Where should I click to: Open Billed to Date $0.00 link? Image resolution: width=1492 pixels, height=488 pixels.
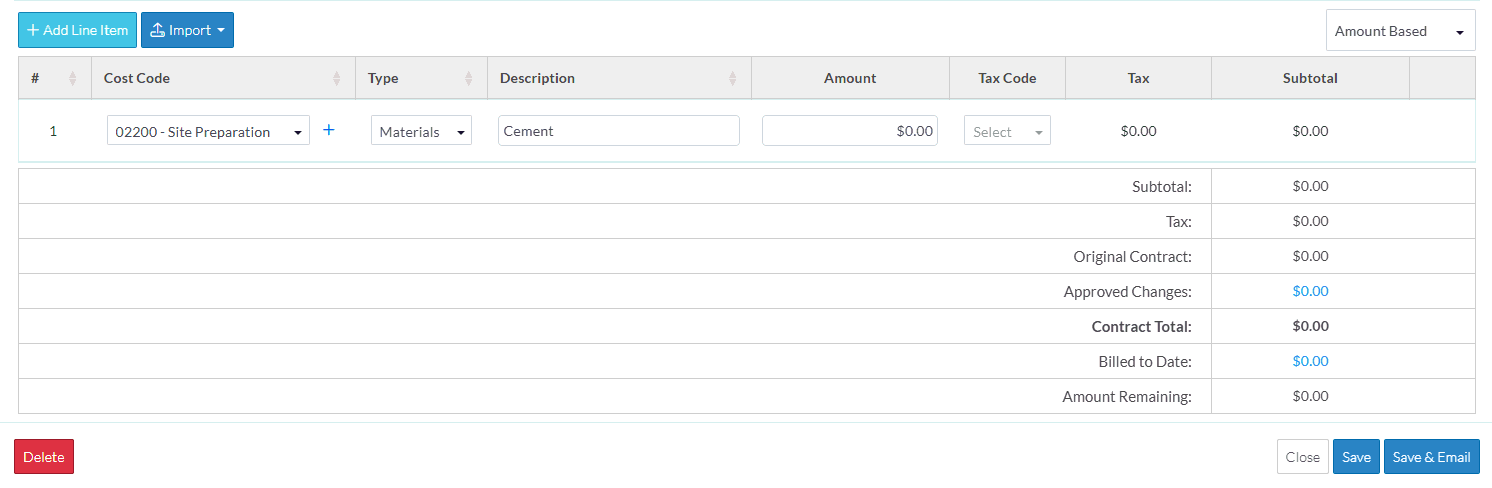click(1310, 361)
